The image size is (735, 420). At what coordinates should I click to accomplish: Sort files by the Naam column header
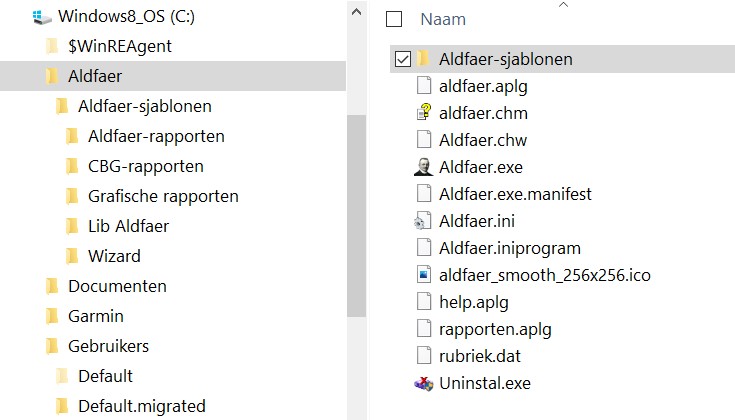tap(443, 19)
